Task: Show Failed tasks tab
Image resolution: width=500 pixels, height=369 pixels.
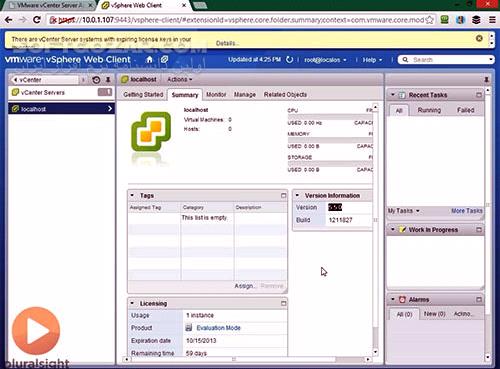Action: 465,110
